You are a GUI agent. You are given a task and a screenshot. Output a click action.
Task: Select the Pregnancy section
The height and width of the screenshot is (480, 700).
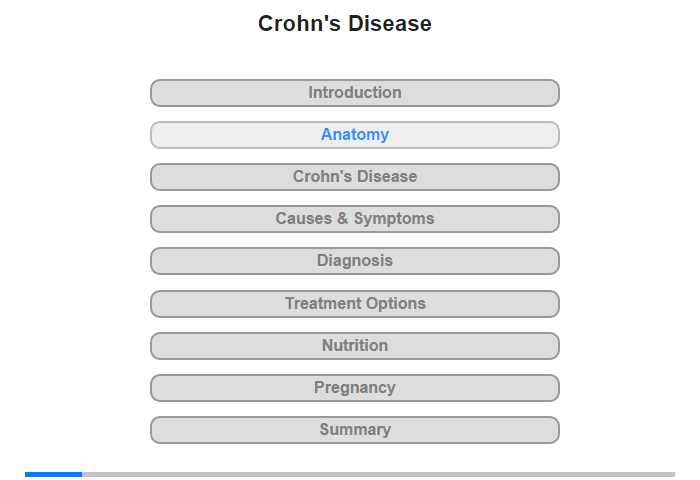(x=355, y=388)
